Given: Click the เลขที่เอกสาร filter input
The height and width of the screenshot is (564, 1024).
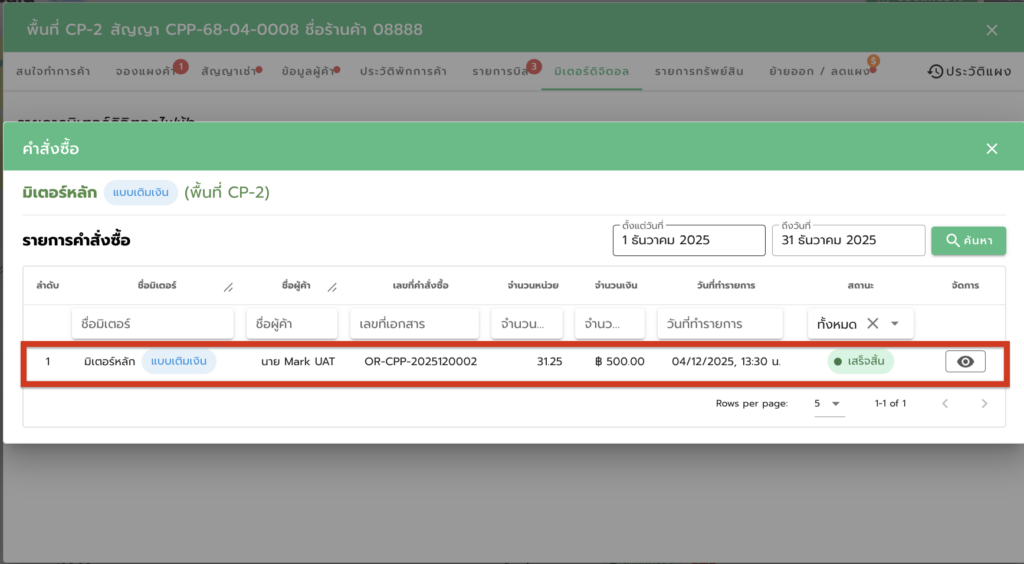Looking at the screenshot, I should 414,324.
